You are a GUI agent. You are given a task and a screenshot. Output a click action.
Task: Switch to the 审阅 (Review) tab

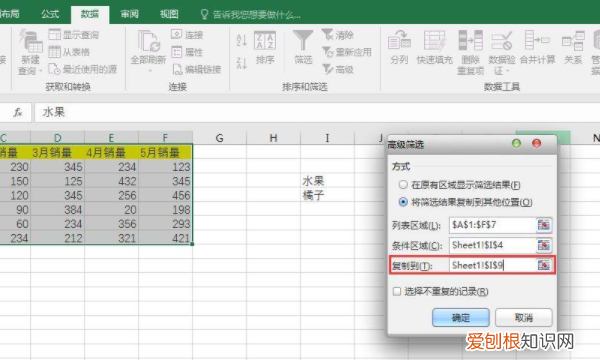[x=130, y=14]
